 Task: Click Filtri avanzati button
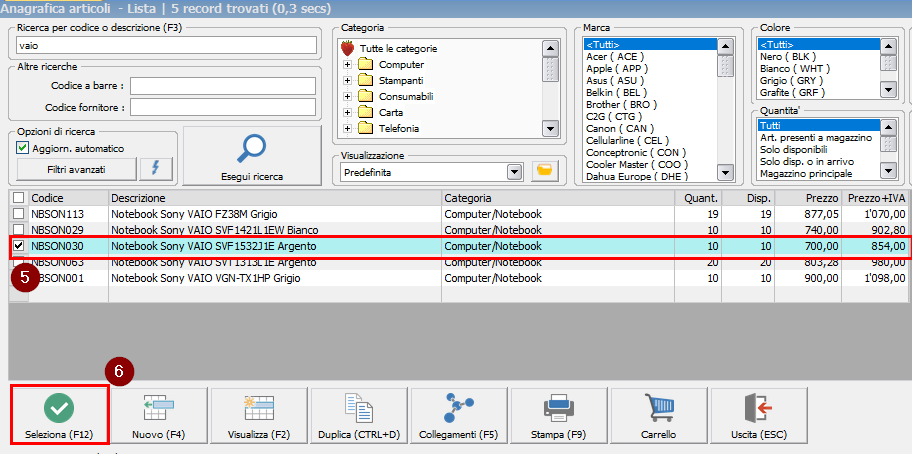click(x=77, y=169)
